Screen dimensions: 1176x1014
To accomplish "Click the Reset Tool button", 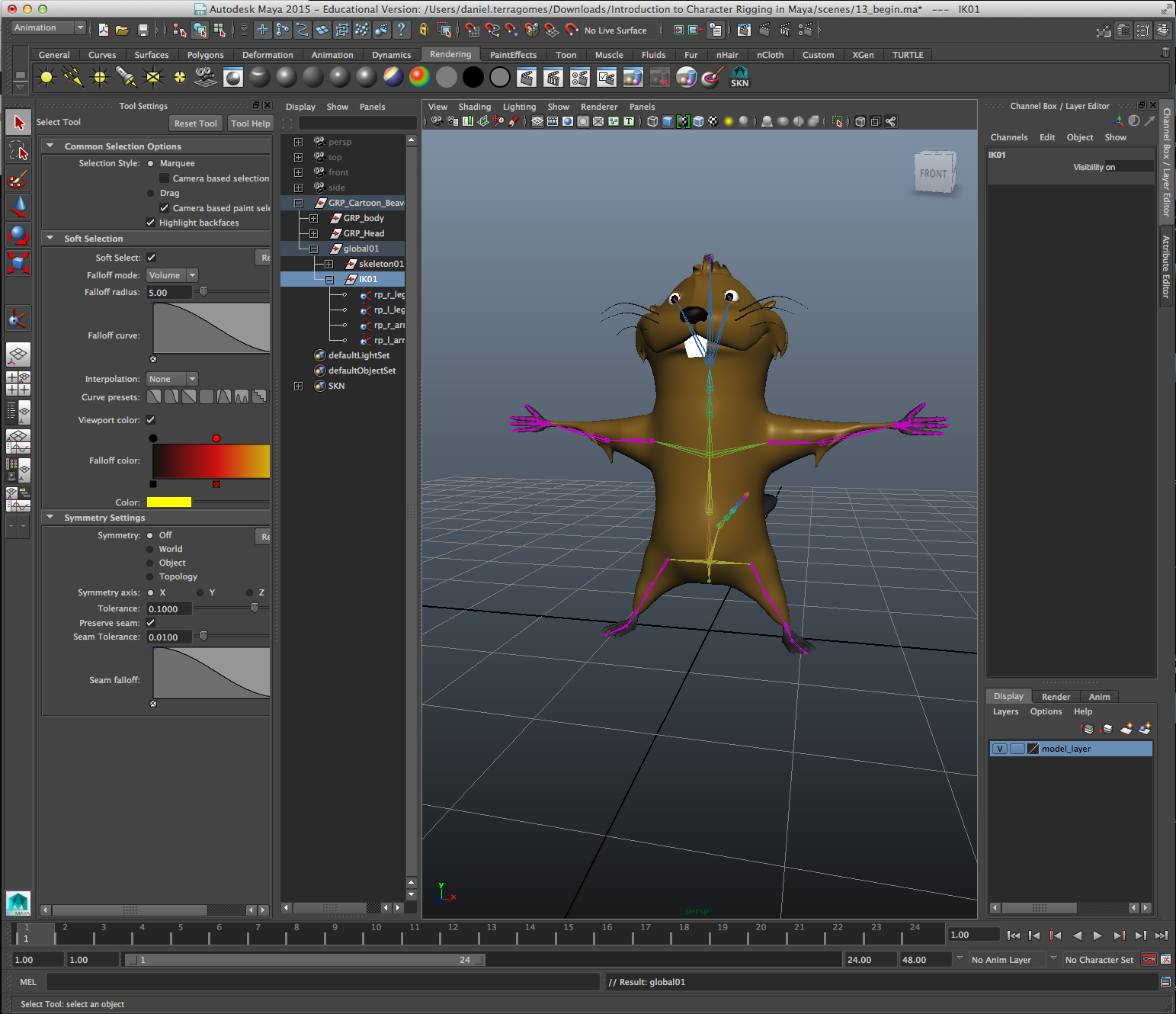I will coord(195,123).
